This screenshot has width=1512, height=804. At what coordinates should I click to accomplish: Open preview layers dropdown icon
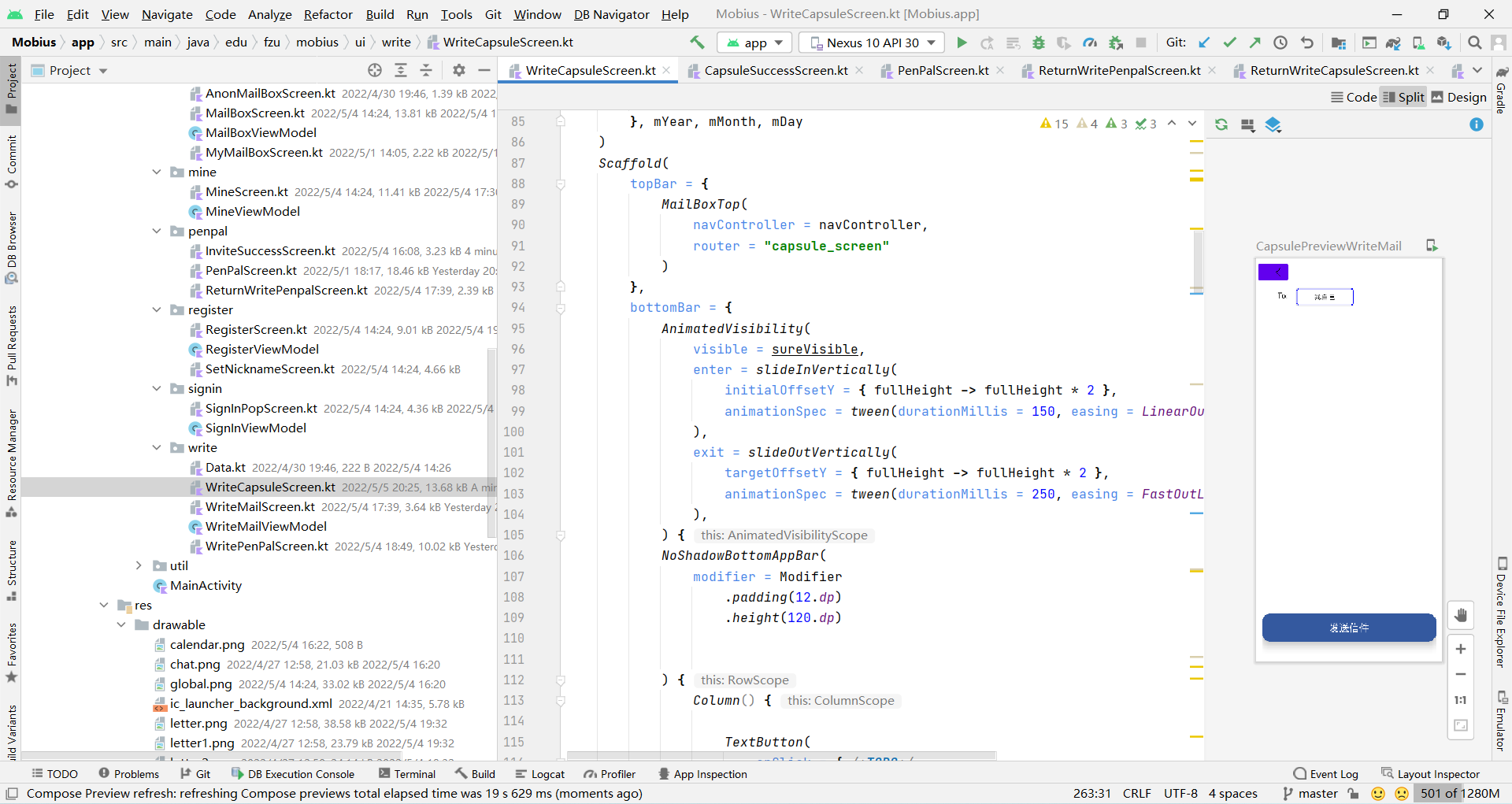1273,124
